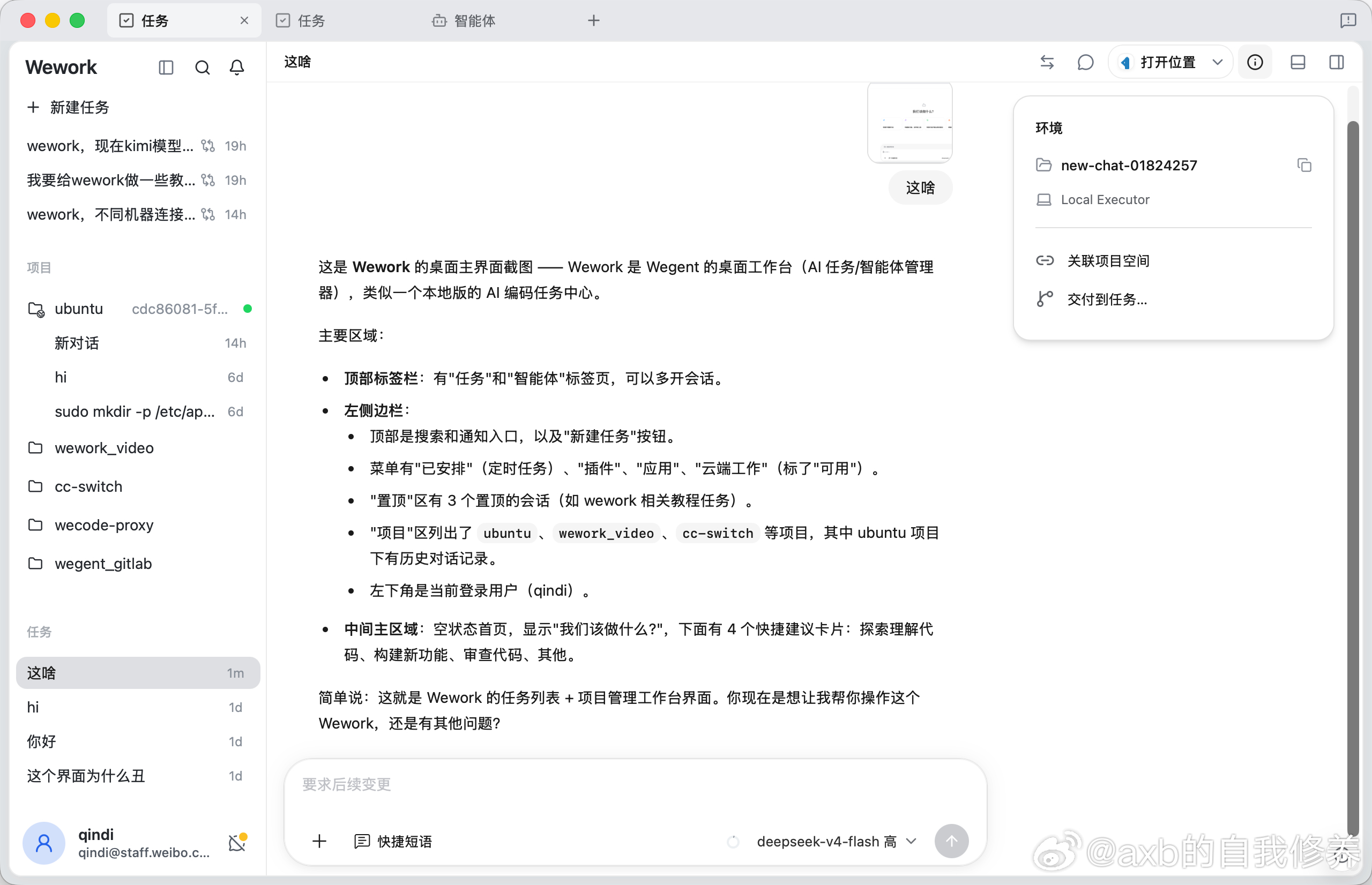
Task: Add a new tab with plus
Action: coord(594,21)
